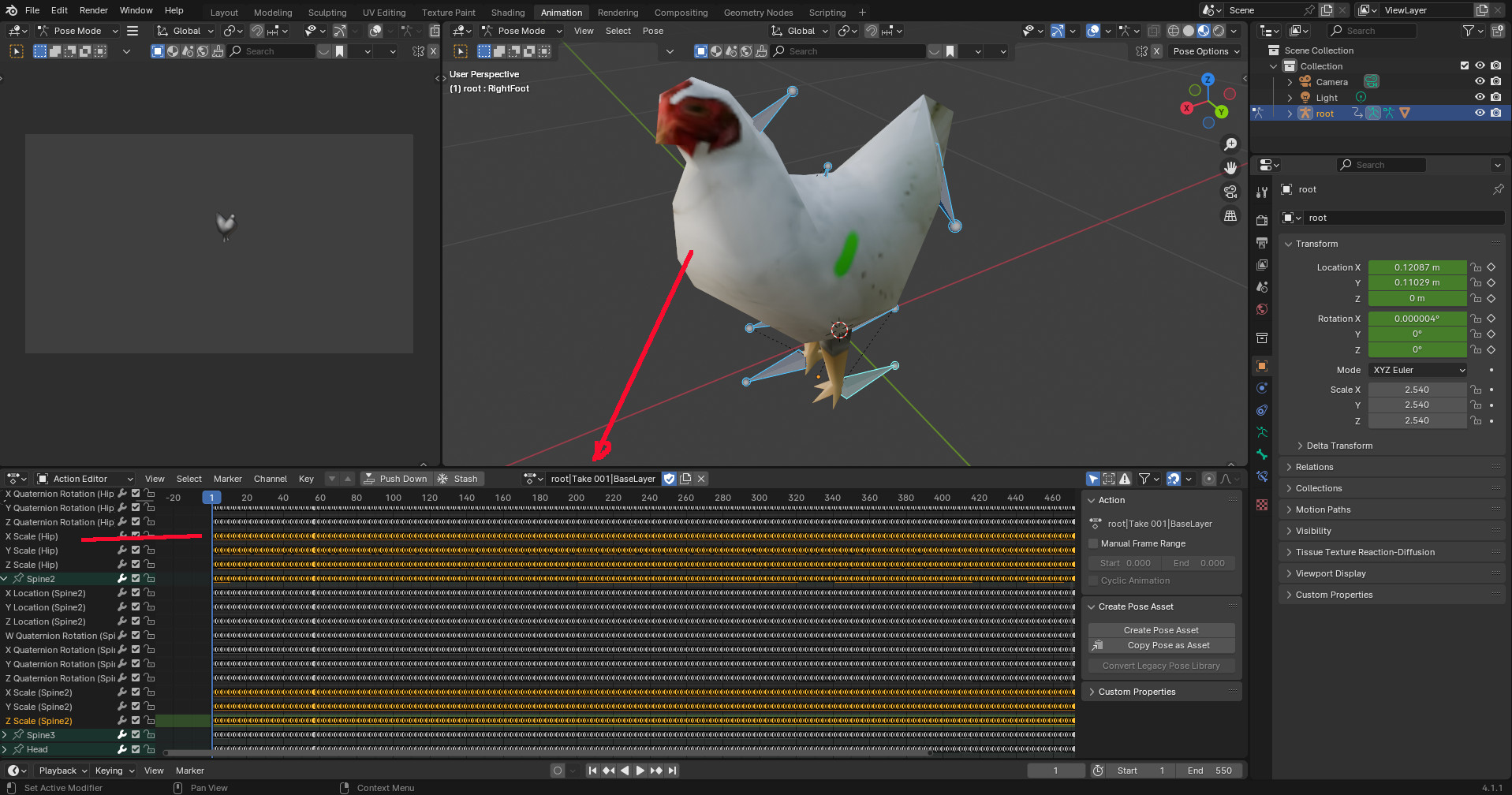Expand the Delta Transform section
This screenshot has width=1512, height=795.
[1339, 446]
